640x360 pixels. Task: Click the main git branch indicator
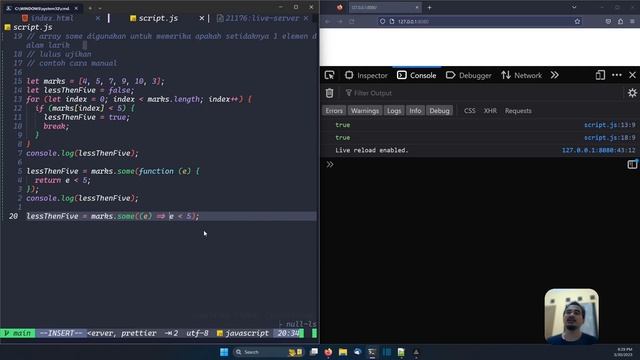[x=18, y=333]
